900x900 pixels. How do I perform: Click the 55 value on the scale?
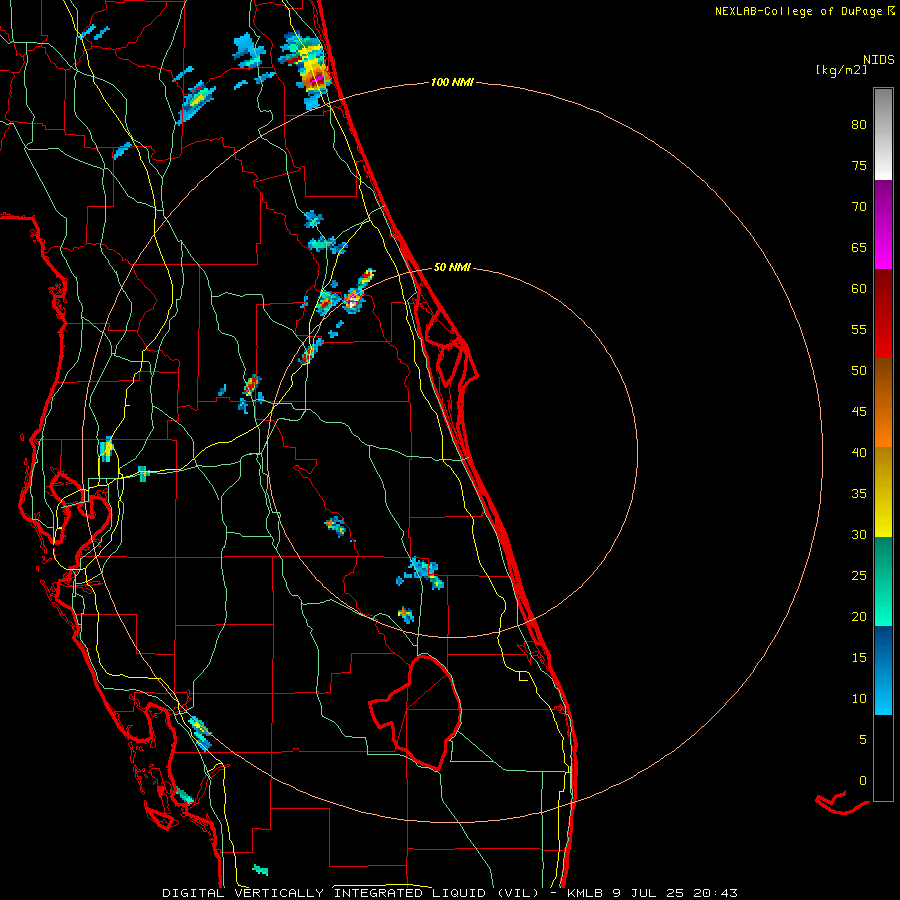859,329
